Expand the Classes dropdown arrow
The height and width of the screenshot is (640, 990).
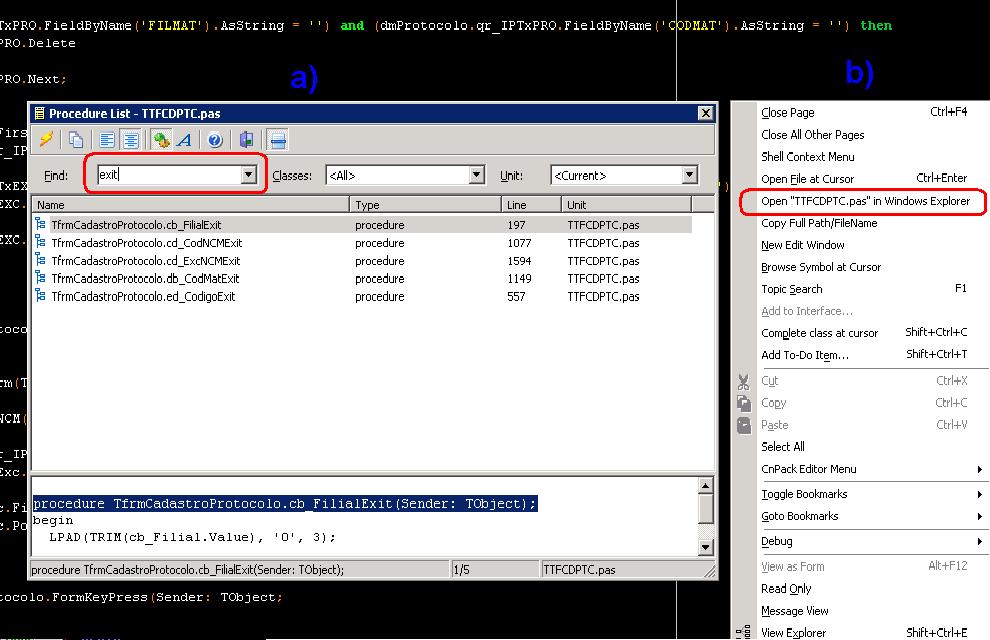477,175
